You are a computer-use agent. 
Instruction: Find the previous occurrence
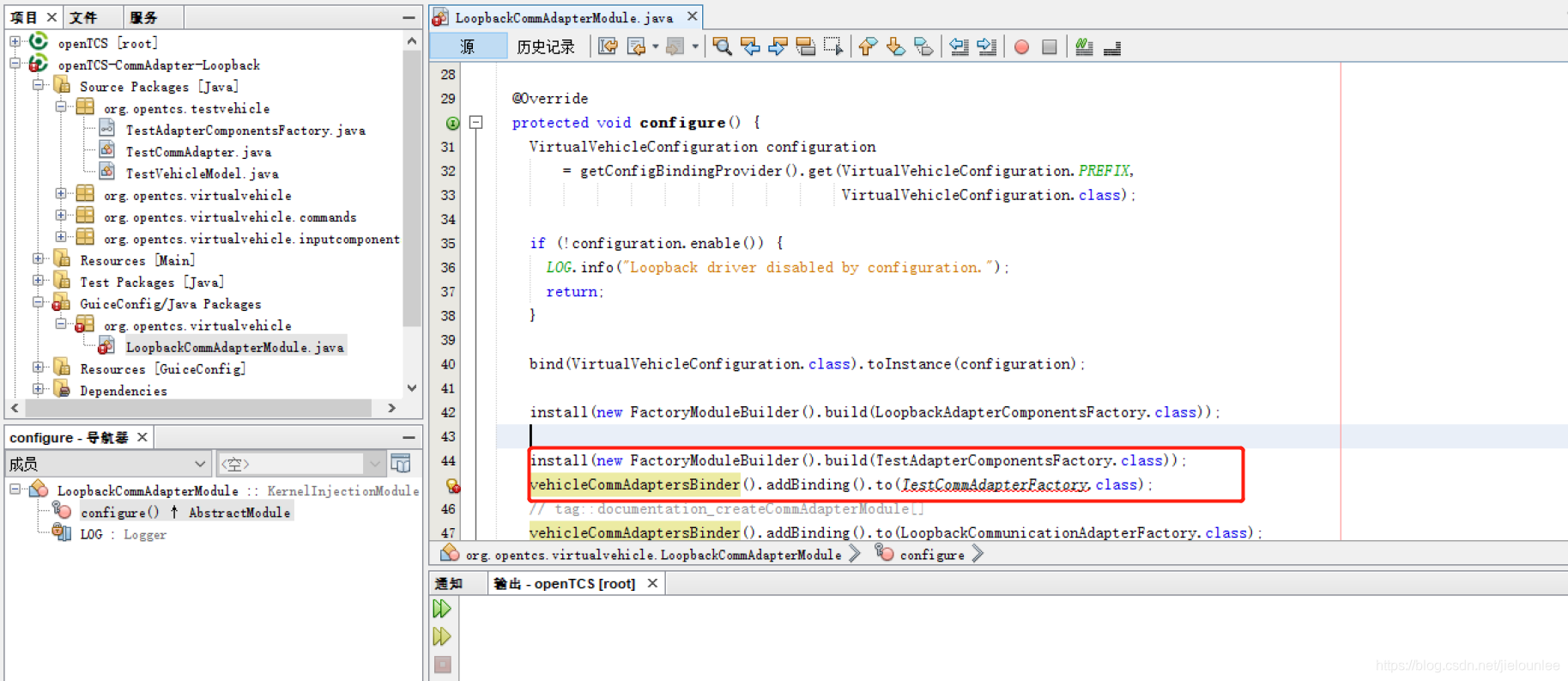point(750,47)
